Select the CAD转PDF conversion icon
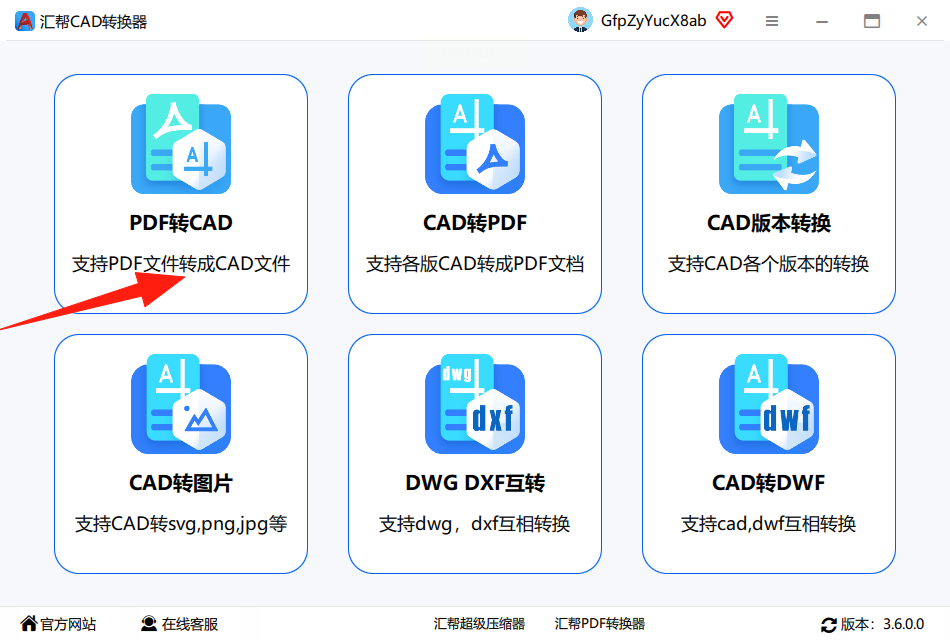 [475, 144]
